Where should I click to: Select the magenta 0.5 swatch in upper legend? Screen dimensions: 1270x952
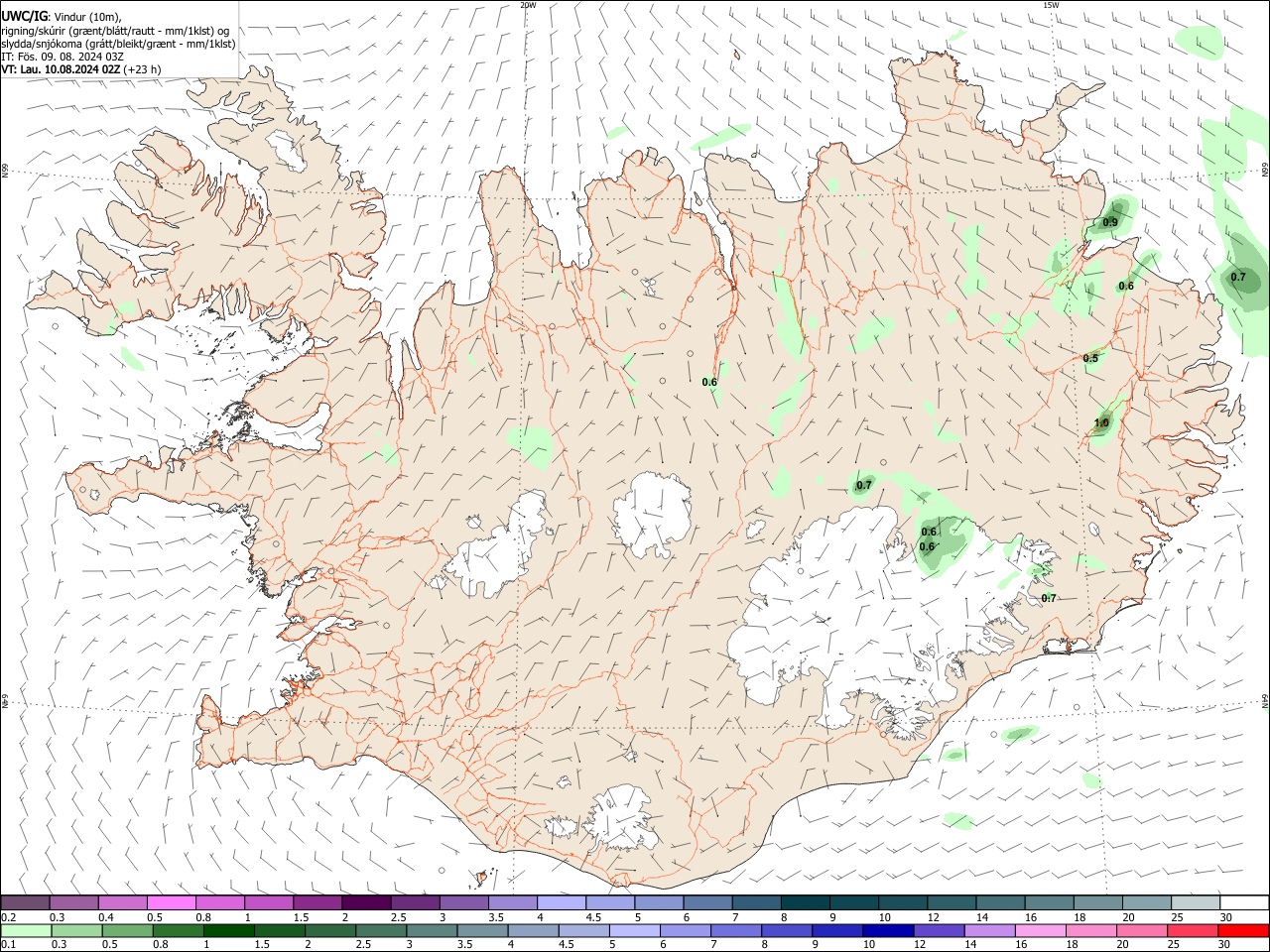tap(172, 903)
